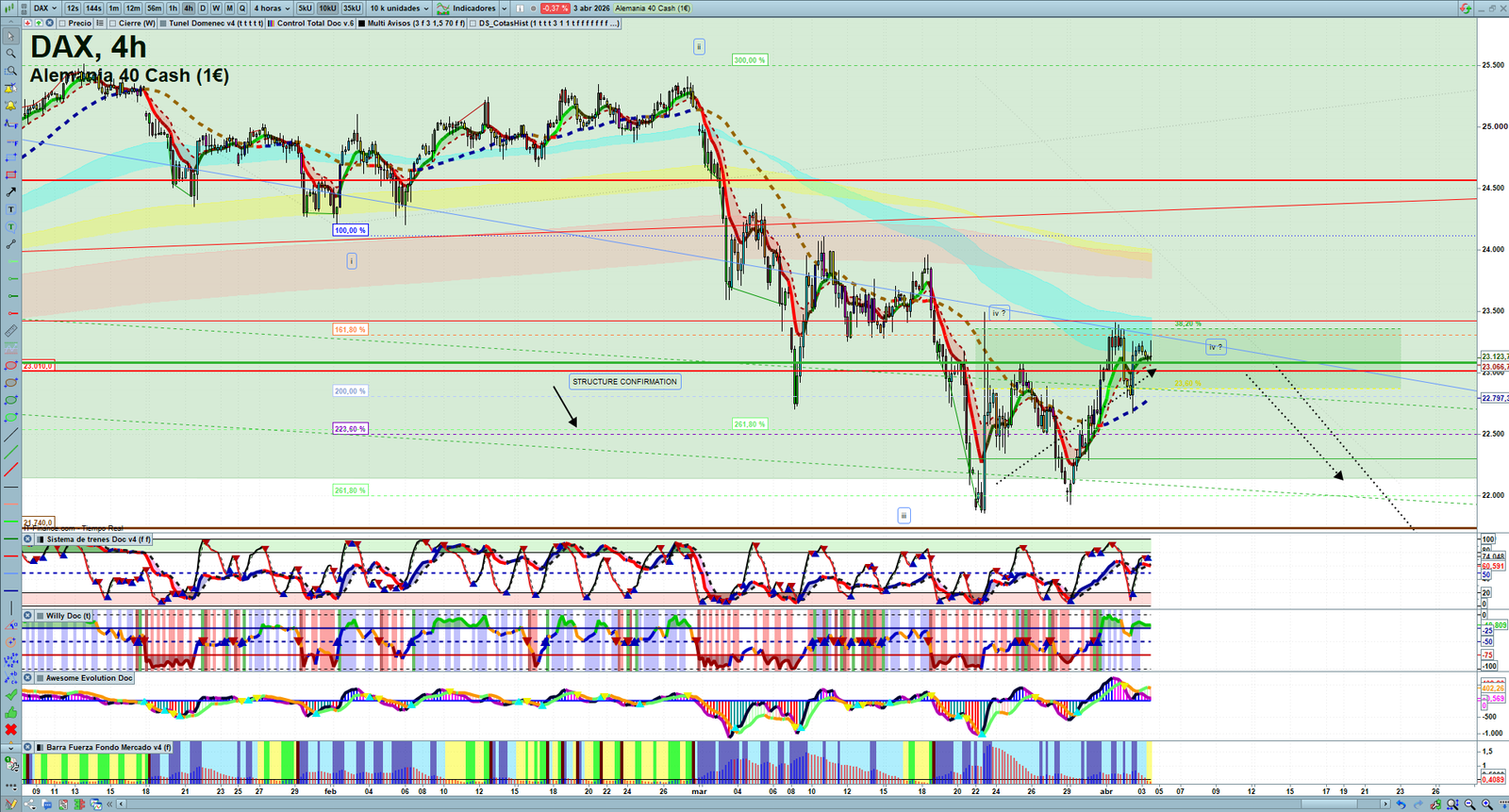Screen dimensions: 1509x812
Task: Click the red X delete drawings tool
Action: pyautogui.click(x=10, y=730)
